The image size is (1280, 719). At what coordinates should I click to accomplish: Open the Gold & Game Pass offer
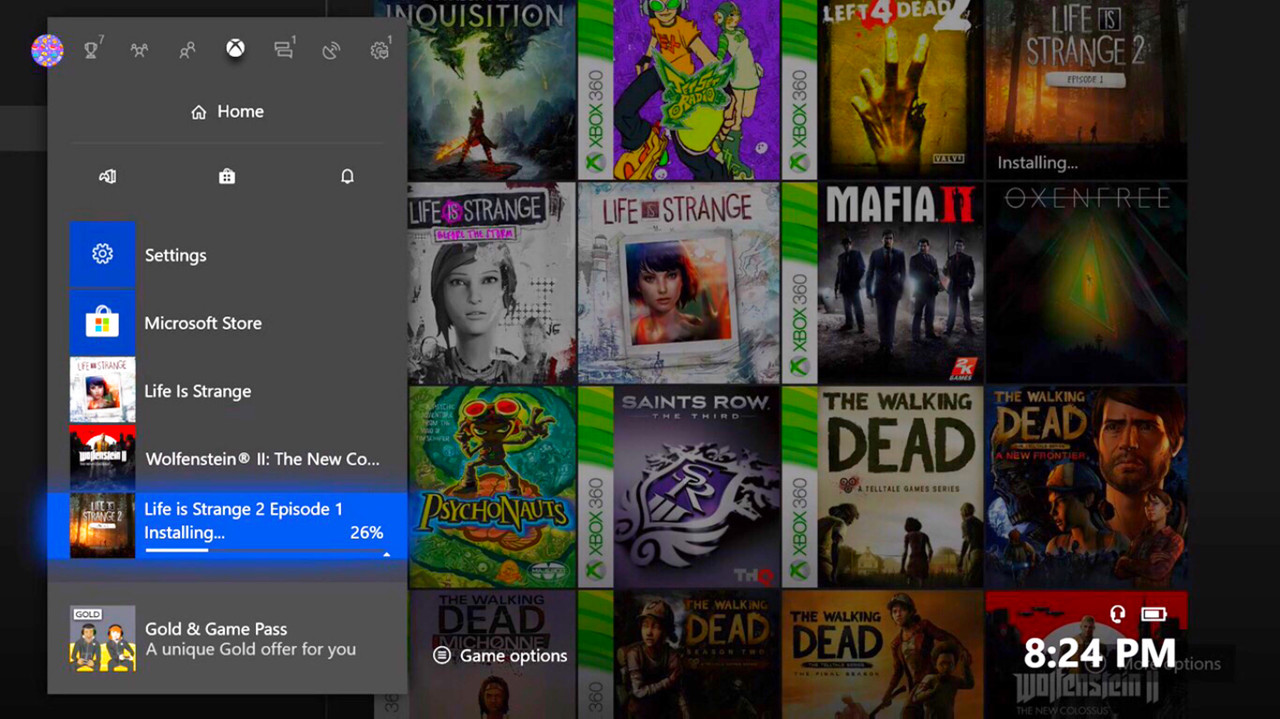point(227,638)
